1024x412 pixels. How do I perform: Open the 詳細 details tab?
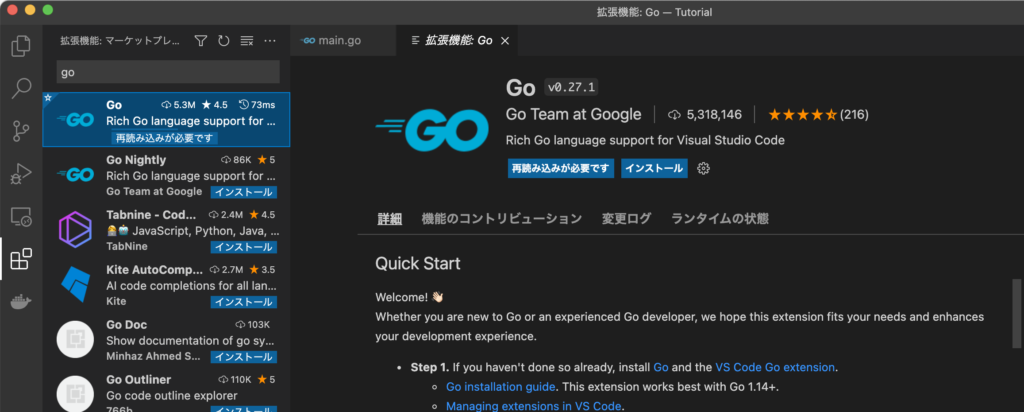[390, 219]
